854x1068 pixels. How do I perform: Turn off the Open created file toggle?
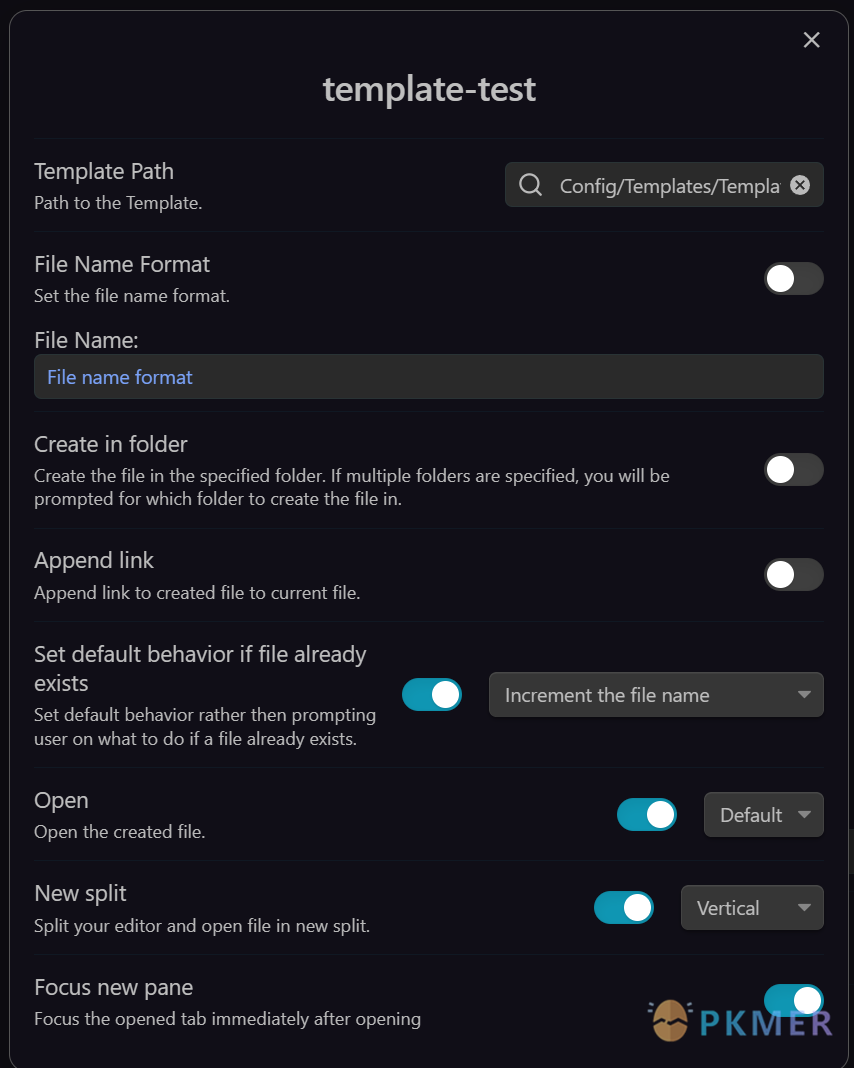pyautogui.click(x=647, y=815)
